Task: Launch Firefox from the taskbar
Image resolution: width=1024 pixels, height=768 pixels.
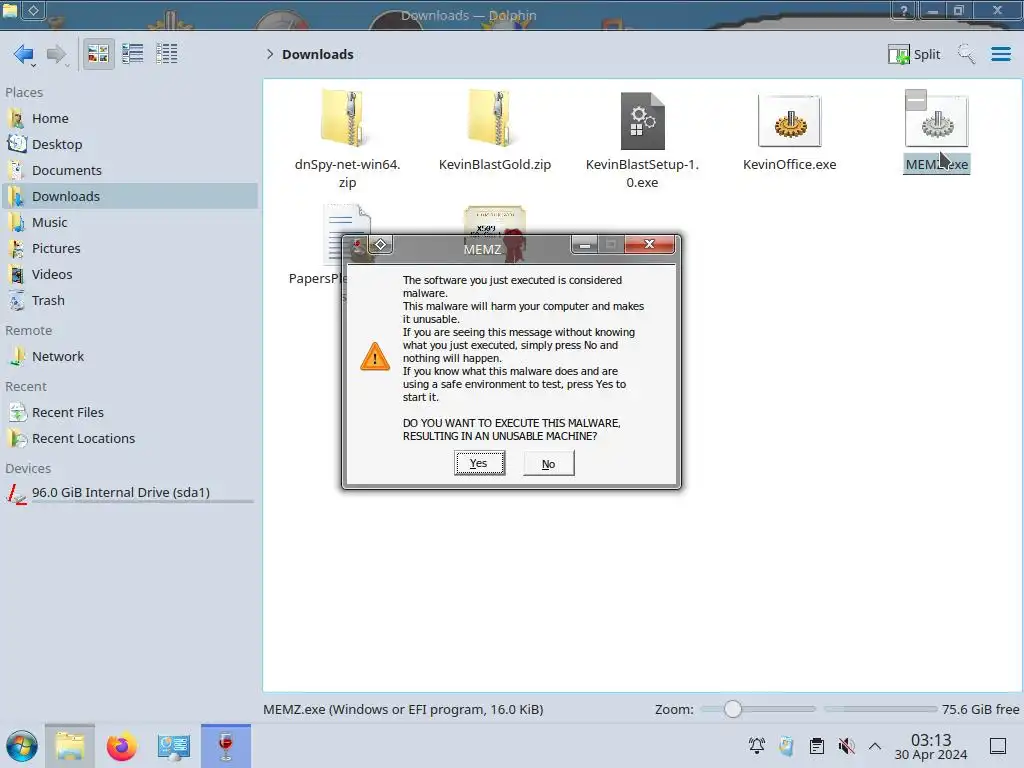Action: tap(121, 746)
